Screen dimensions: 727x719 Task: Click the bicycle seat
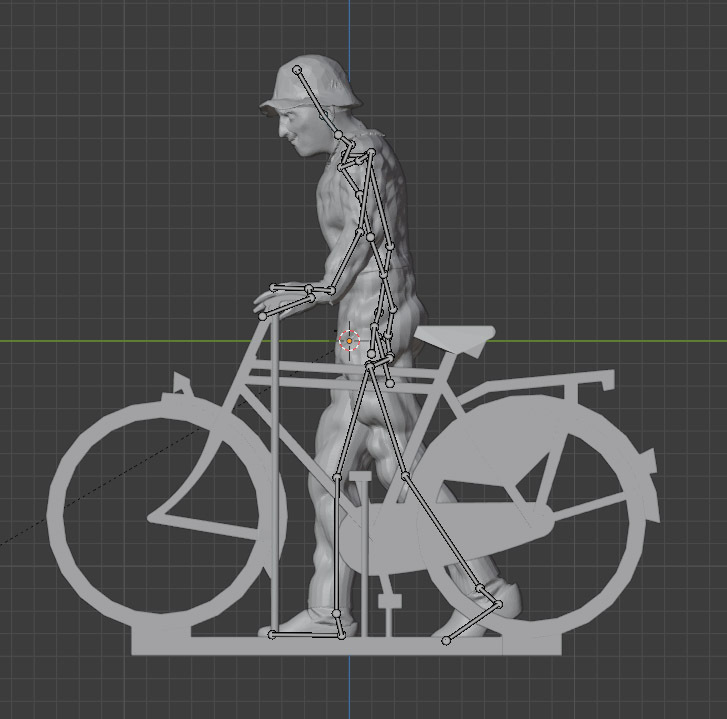click(455, 337)
